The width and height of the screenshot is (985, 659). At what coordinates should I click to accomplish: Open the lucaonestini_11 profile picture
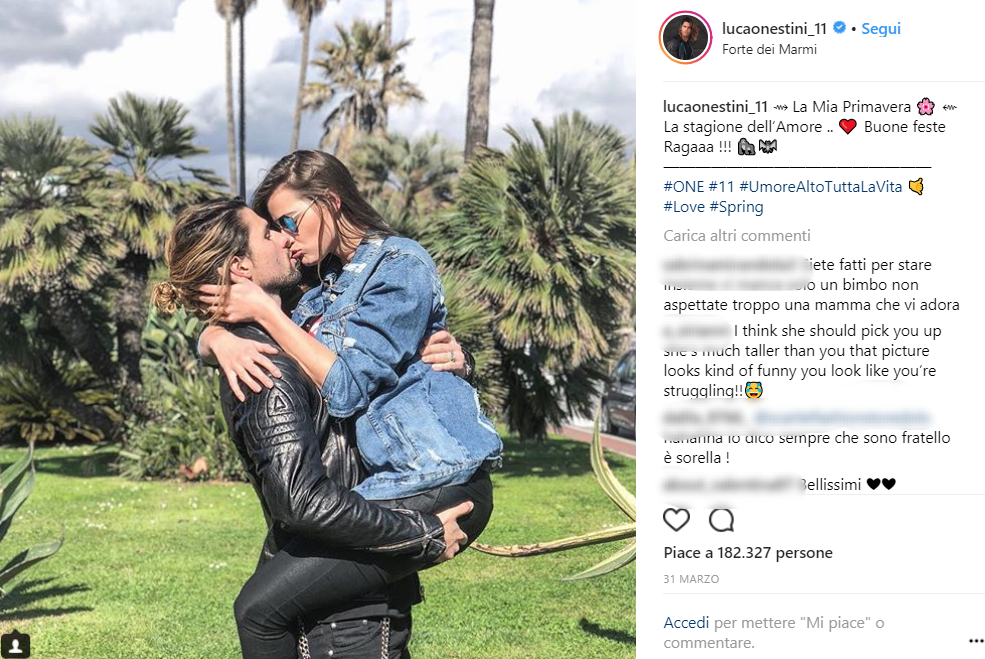point(685,38)
